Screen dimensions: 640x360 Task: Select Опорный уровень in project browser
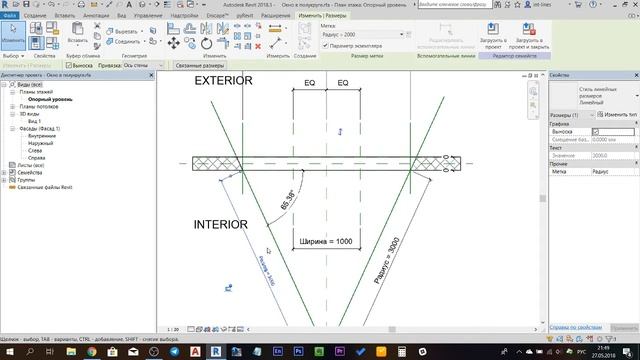click(x=50, y=99)
